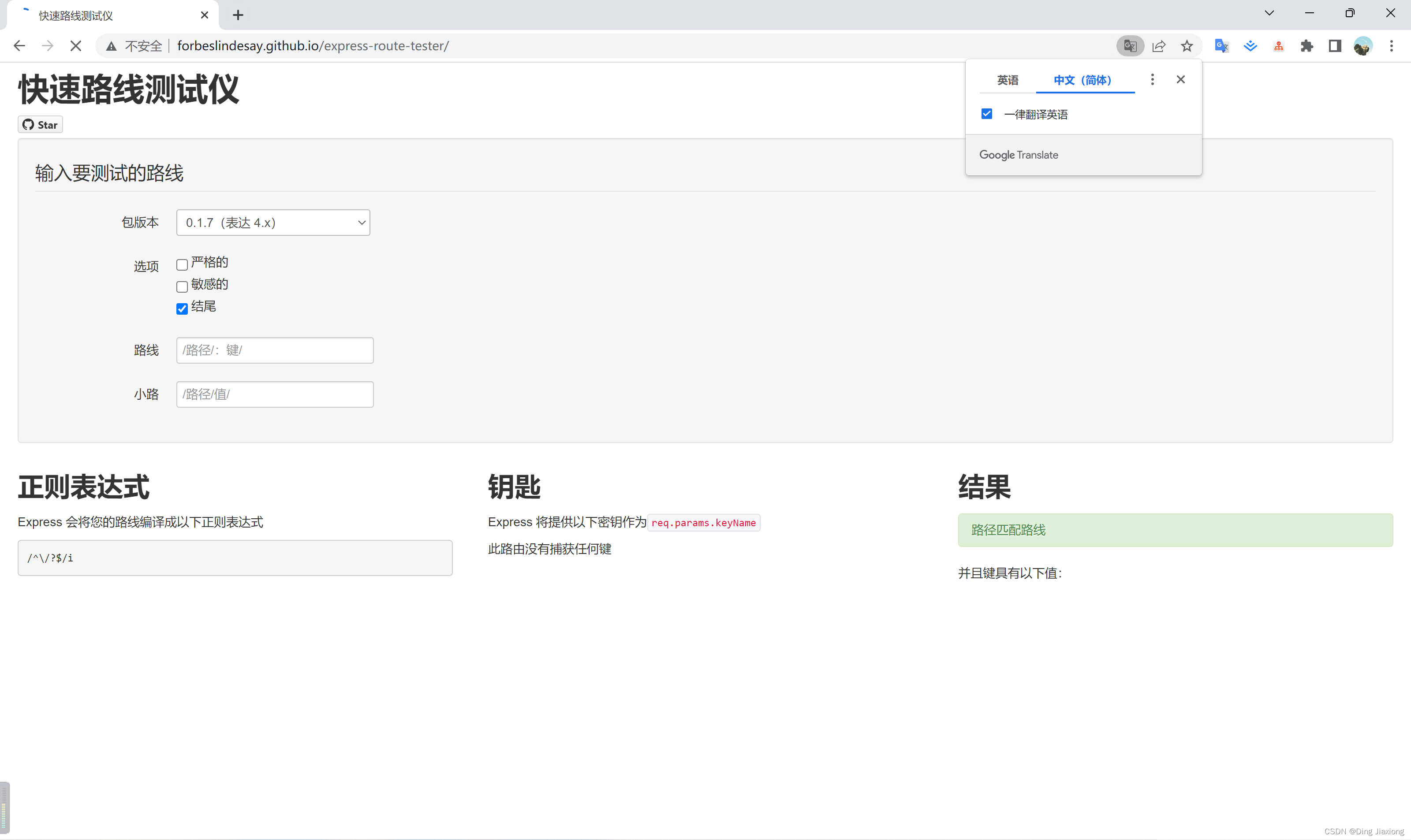Click the browser forward arrow
Image resolution: width=1411 pixels, height=840 pixels.
pyautogui.click(x=48, y=46)
